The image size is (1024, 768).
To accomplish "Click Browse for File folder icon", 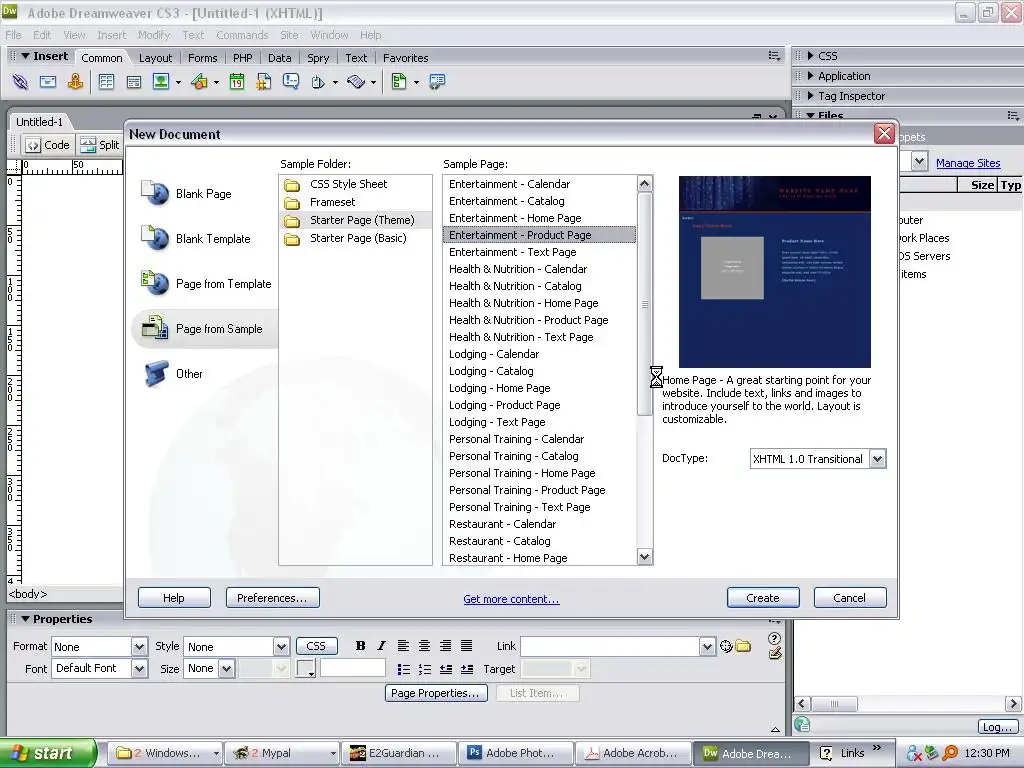I will pos(743,646).
